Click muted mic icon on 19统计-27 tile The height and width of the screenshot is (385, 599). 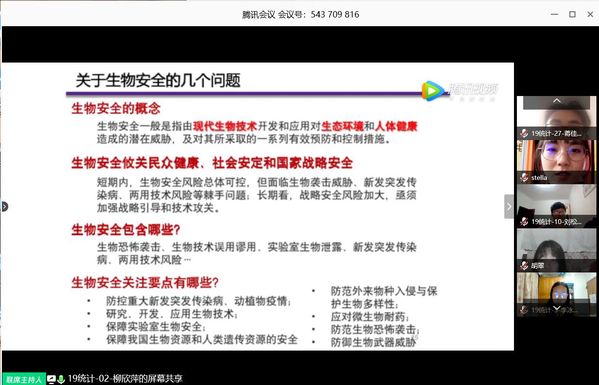525,133
